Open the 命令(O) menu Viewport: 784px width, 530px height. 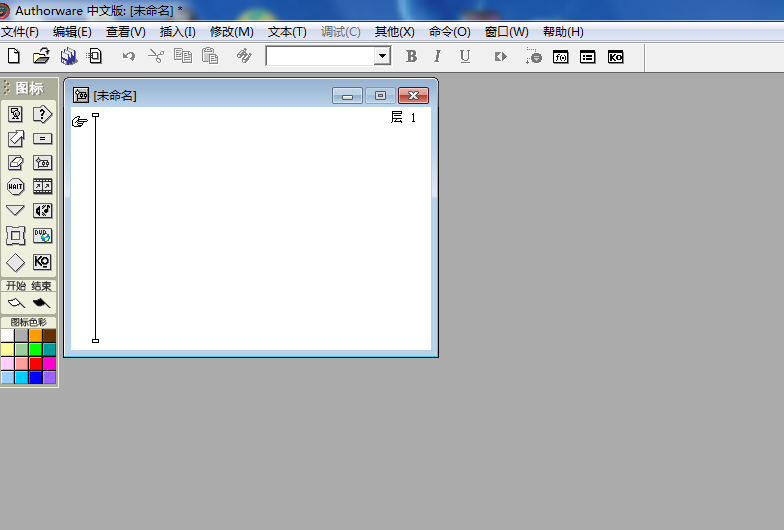tap(450, 32)
